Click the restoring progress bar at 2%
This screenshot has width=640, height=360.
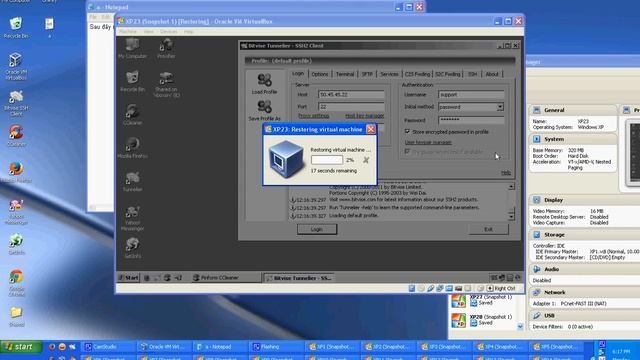[x=327, y=160]
